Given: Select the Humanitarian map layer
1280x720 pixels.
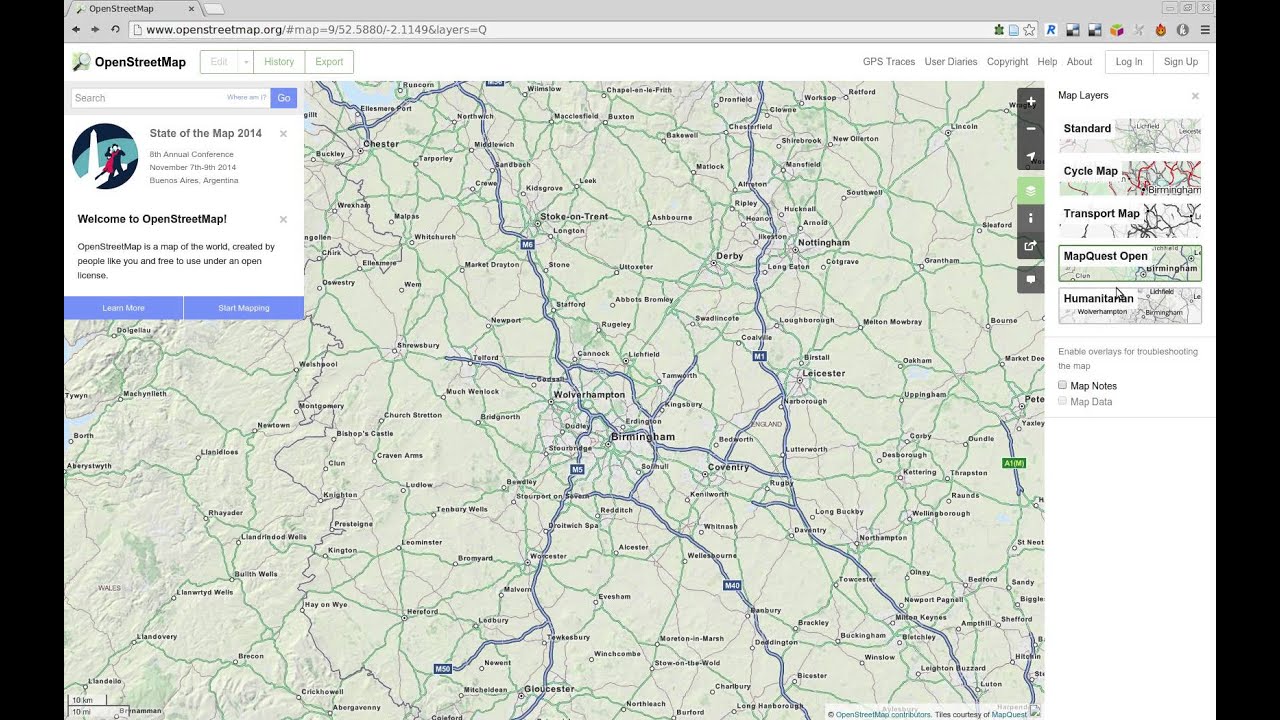Looking at the screenshot, I should (x=1130, y=305).
